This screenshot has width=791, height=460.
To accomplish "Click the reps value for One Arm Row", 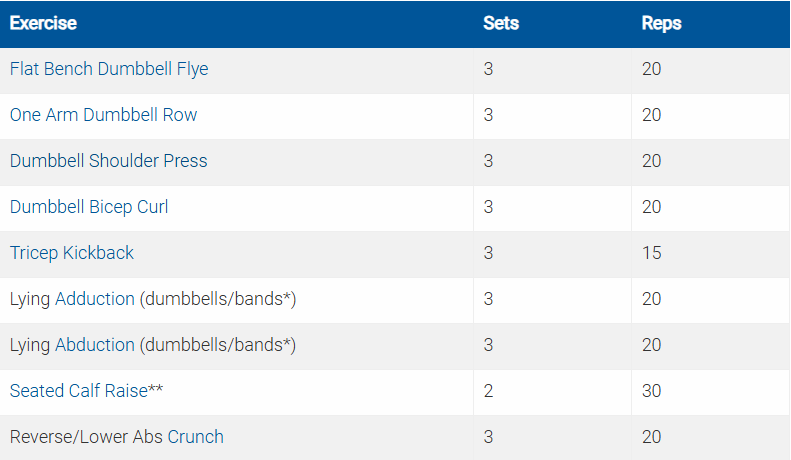I will [651, 115].
